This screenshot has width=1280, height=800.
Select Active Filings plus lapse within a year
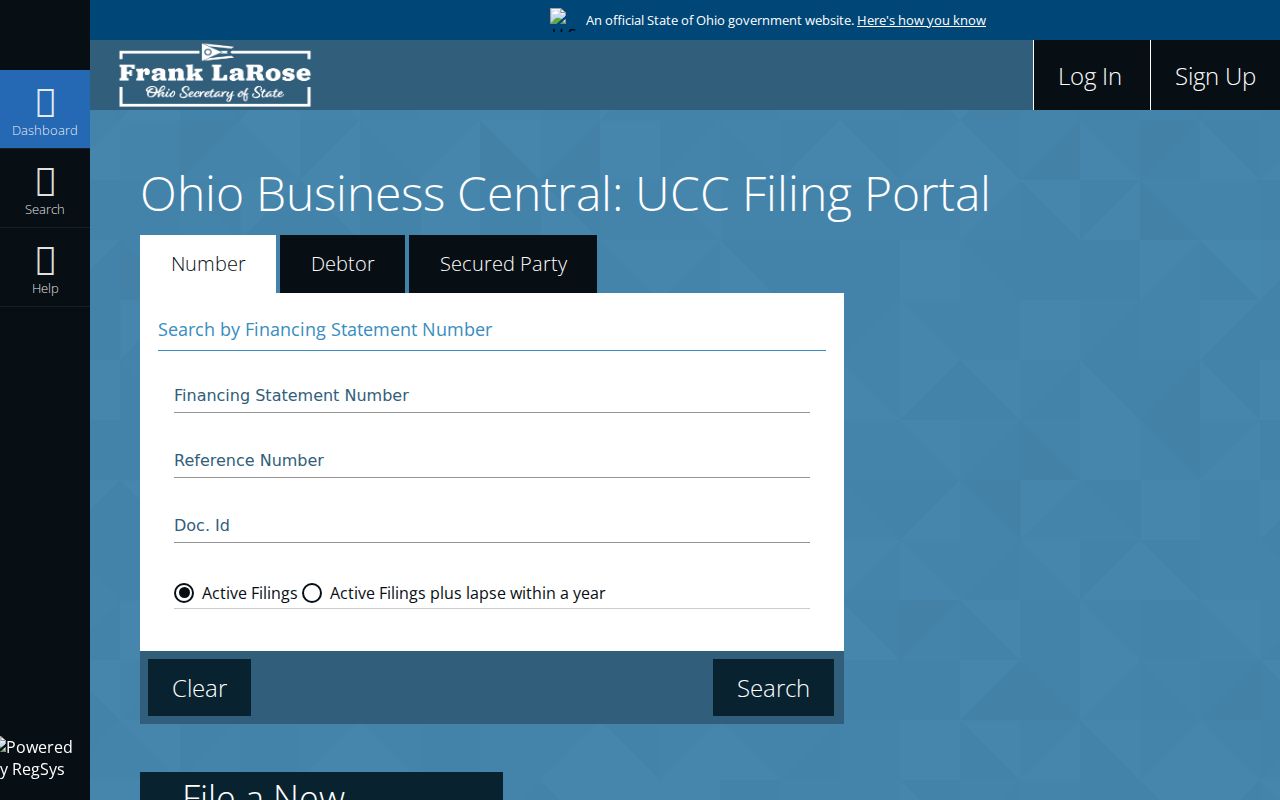[x=312, y=593]
